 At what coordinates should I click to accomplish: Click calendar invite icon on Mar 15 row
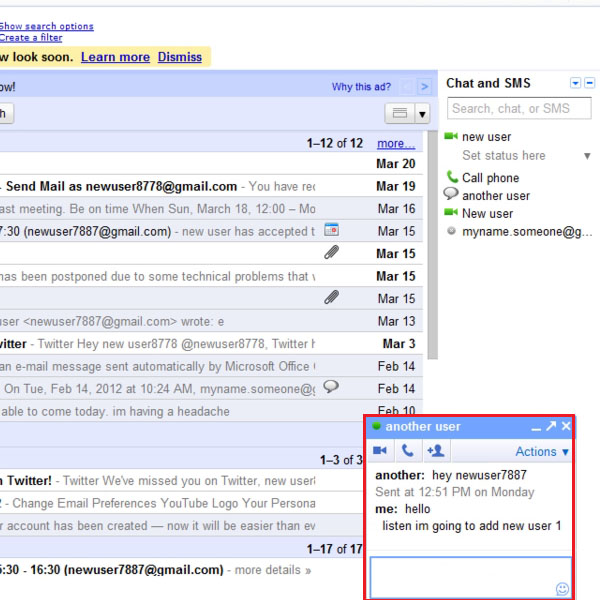[x=331, y=230]
